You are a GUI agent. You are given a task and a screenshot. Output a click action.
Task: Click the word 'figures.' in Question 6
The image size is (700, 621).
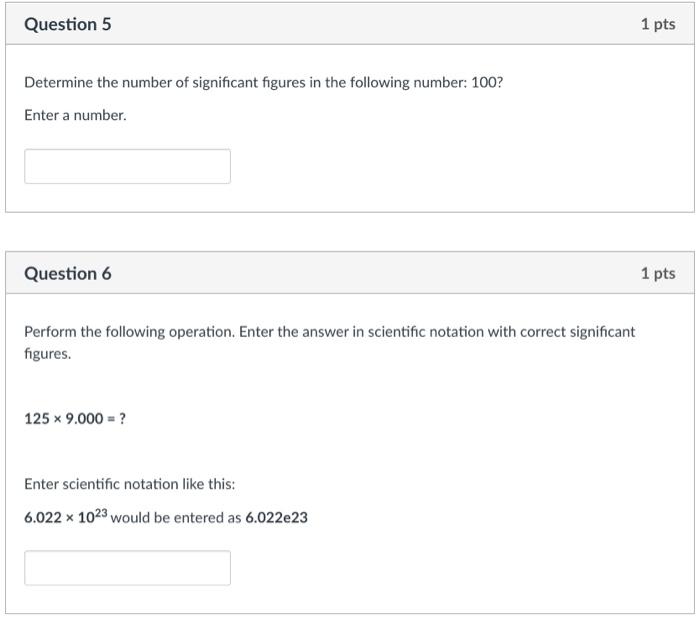(x=47, y=354)
